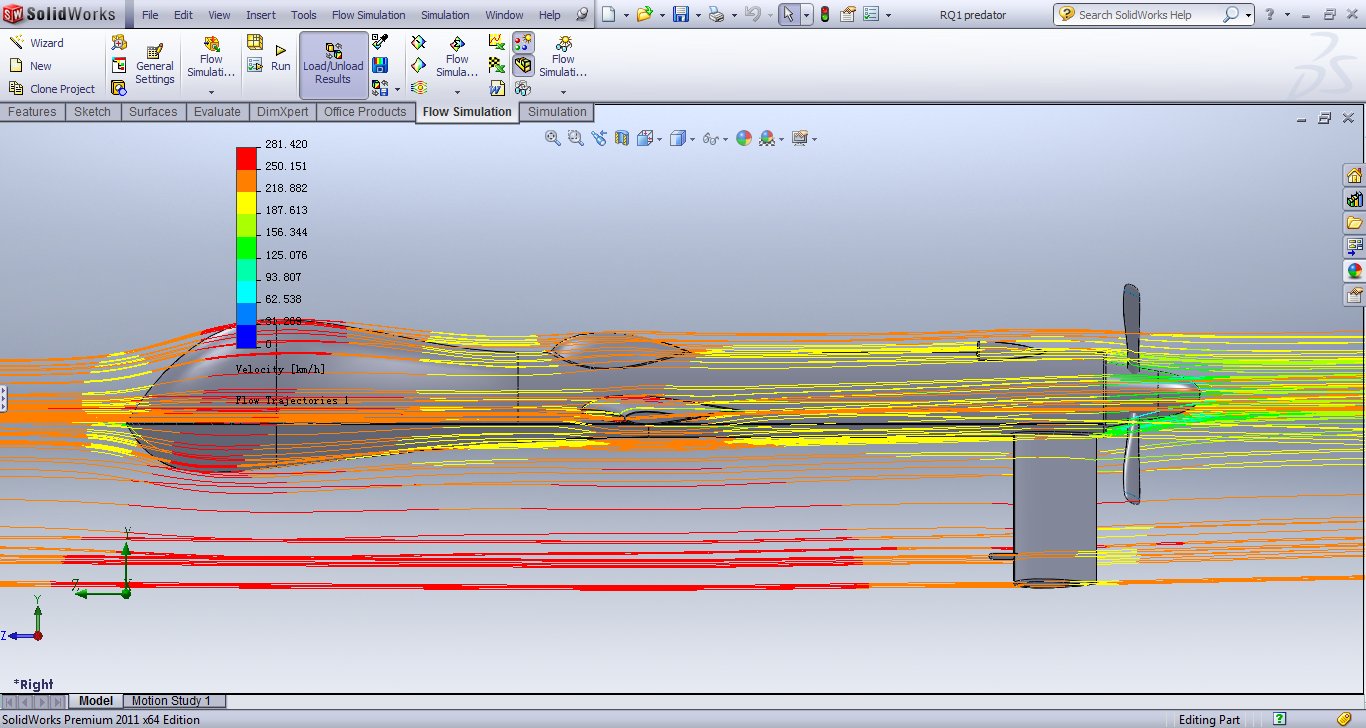
Task: Click yellow swatch in velocity legend
Action: pyautogui.click(x=246, y=201)
